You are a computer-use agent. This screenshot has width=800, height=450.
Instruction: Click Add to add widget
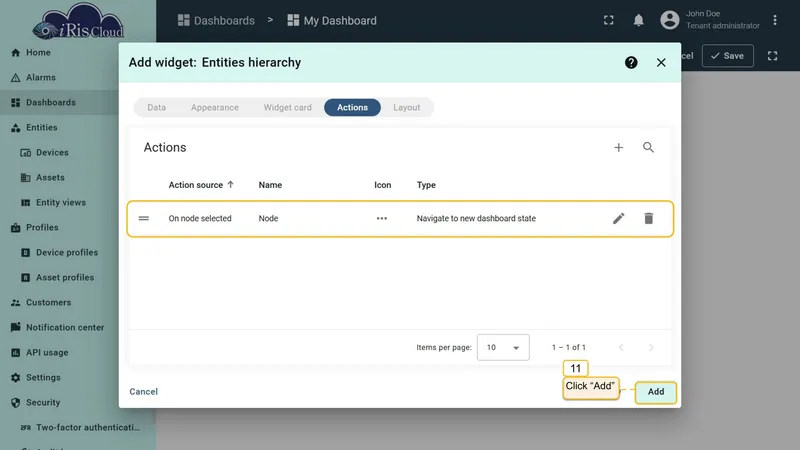656,392
